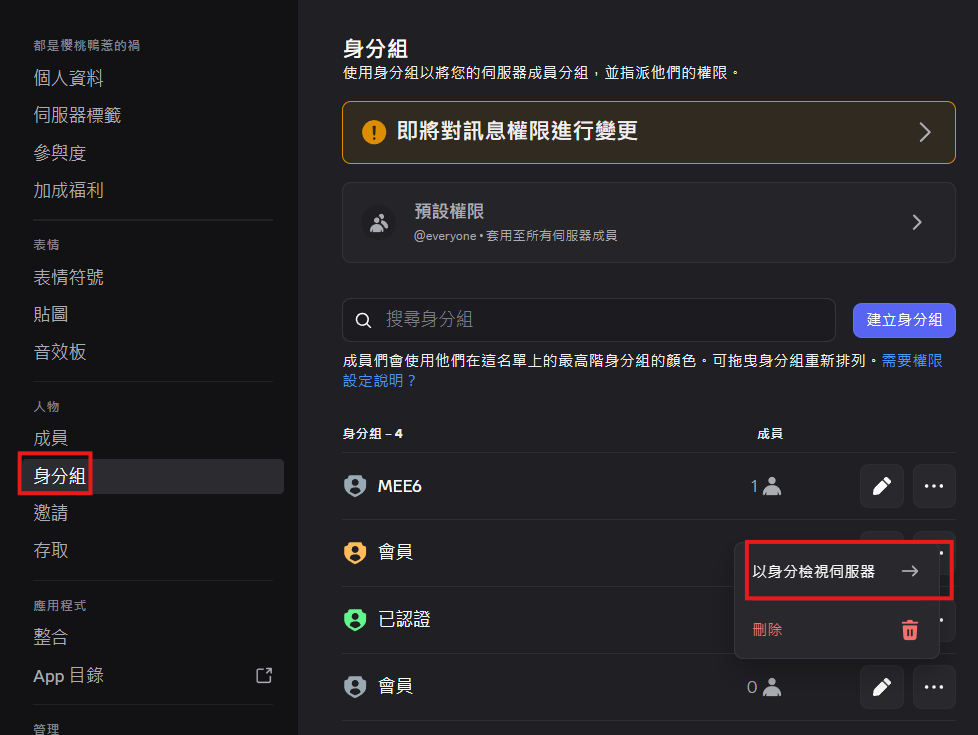Viewport: 978px width, 735px height.
Task: Click the pencil edit icon for MEE6
Action: 881,486
